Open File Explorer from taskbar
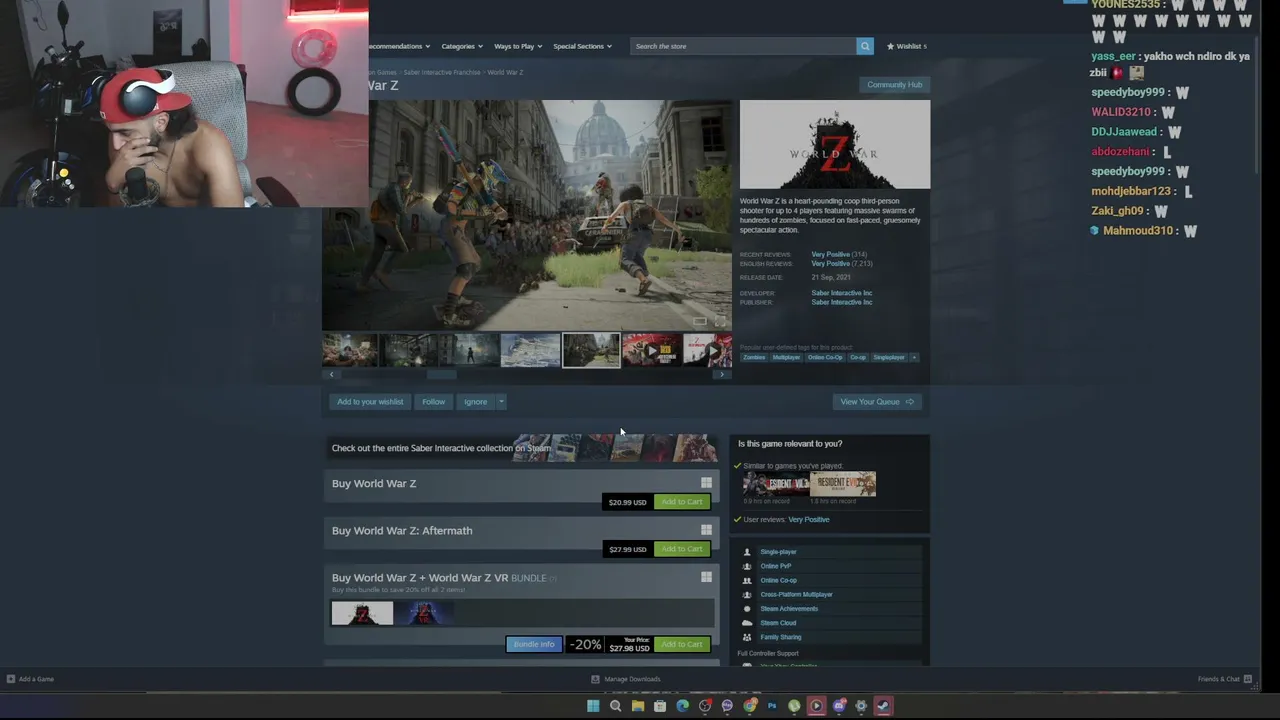1280x720 pixels. pyautogui.click(x=637, y=706)
